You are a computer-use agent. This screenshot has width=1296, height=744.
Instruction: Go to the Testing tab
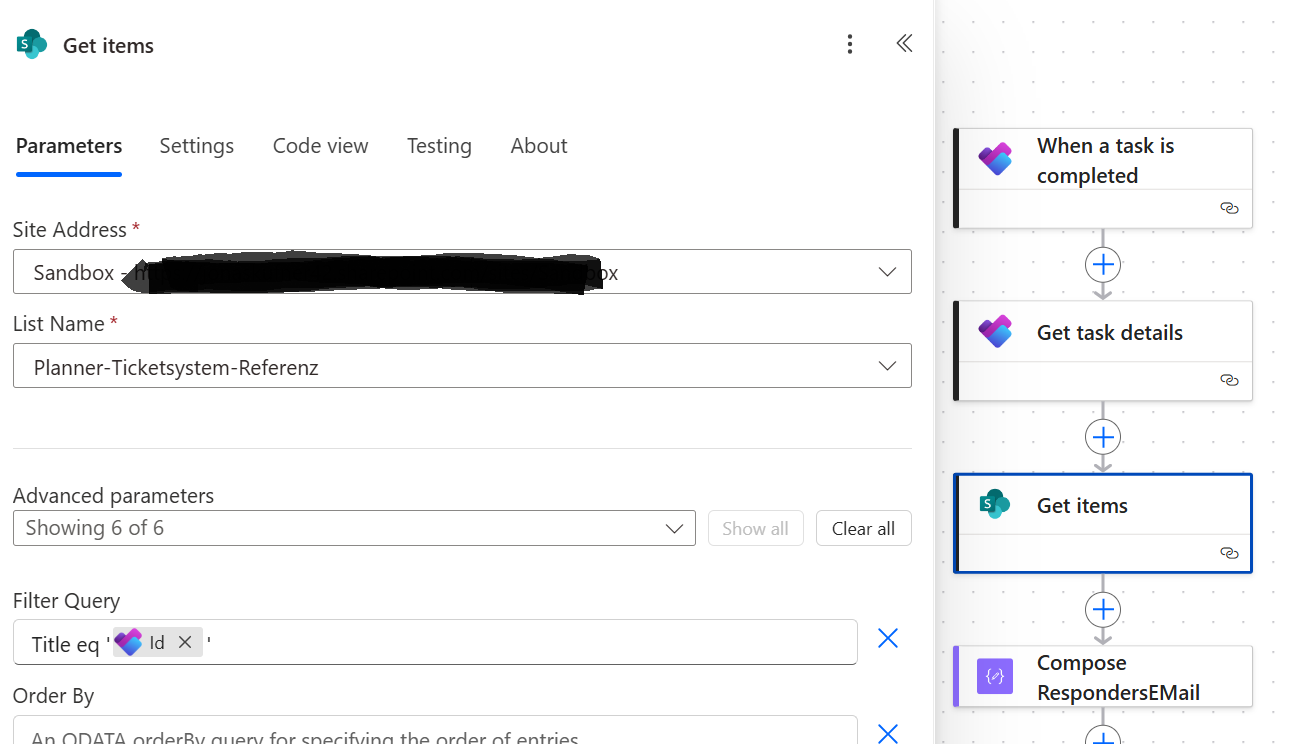tap(439, 146)
